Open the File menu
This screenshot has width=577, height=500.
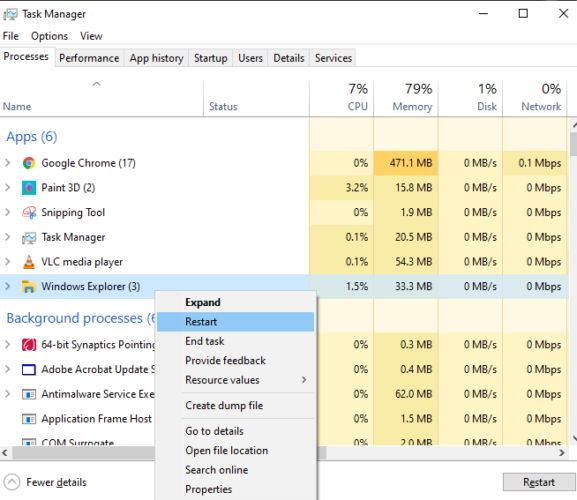pos(11,36)
